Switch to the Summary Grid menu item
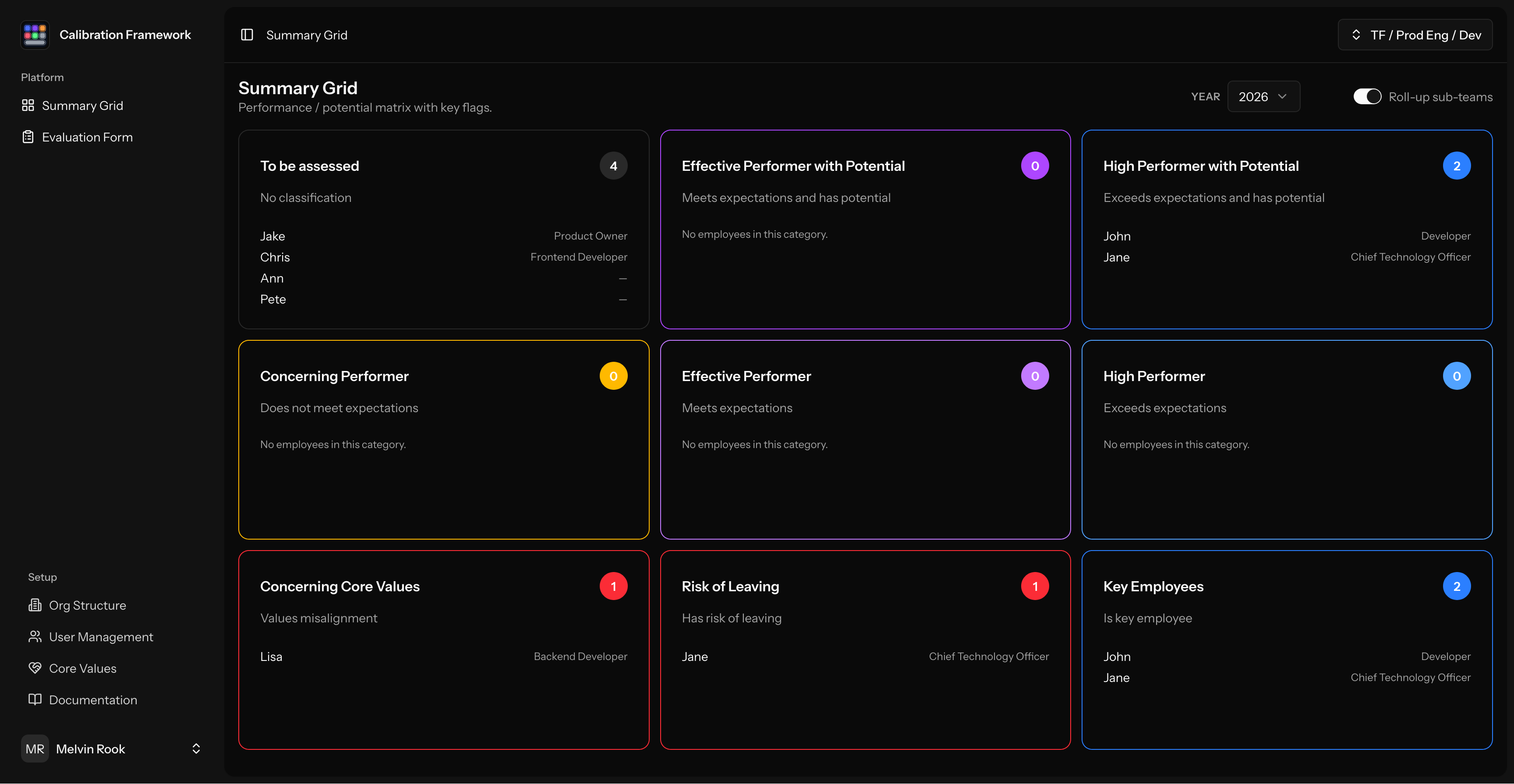Image resolution: width=1514 pixels, height=784 pixels. pyautogui.click(x=82, y=105)
